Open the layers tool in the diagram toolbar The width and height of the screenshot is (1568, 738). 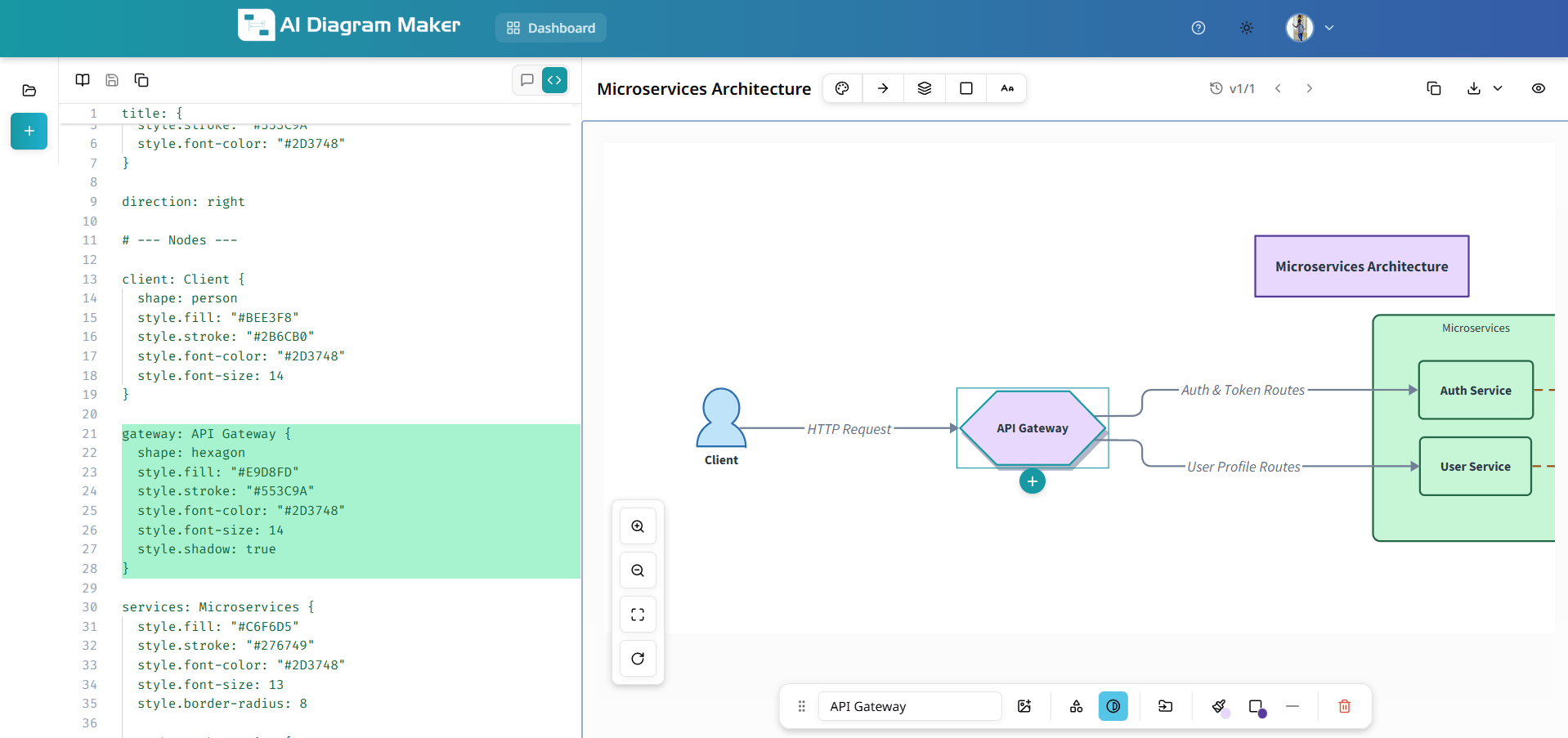pyautogui.click(x=924, y=88)
